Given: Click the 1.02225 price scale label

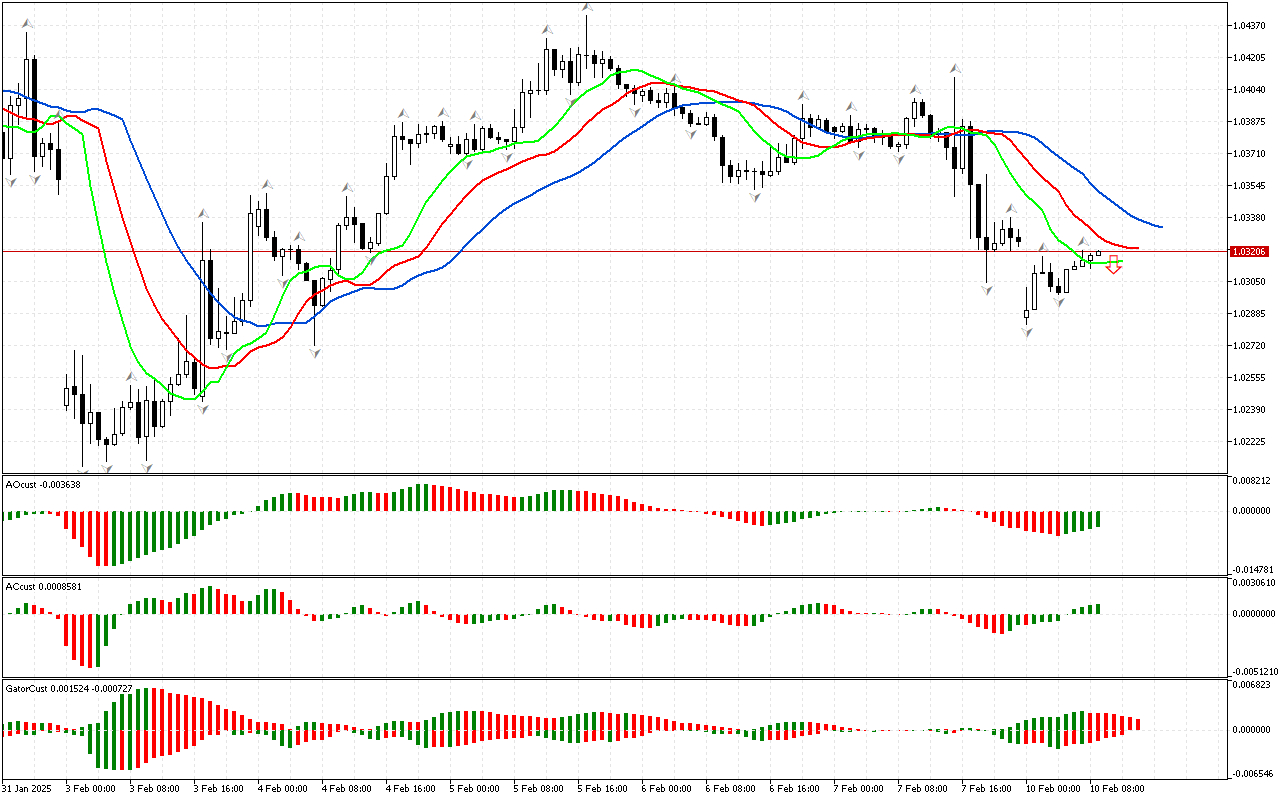Looking at the screenshot, I should click(1251, 441).
